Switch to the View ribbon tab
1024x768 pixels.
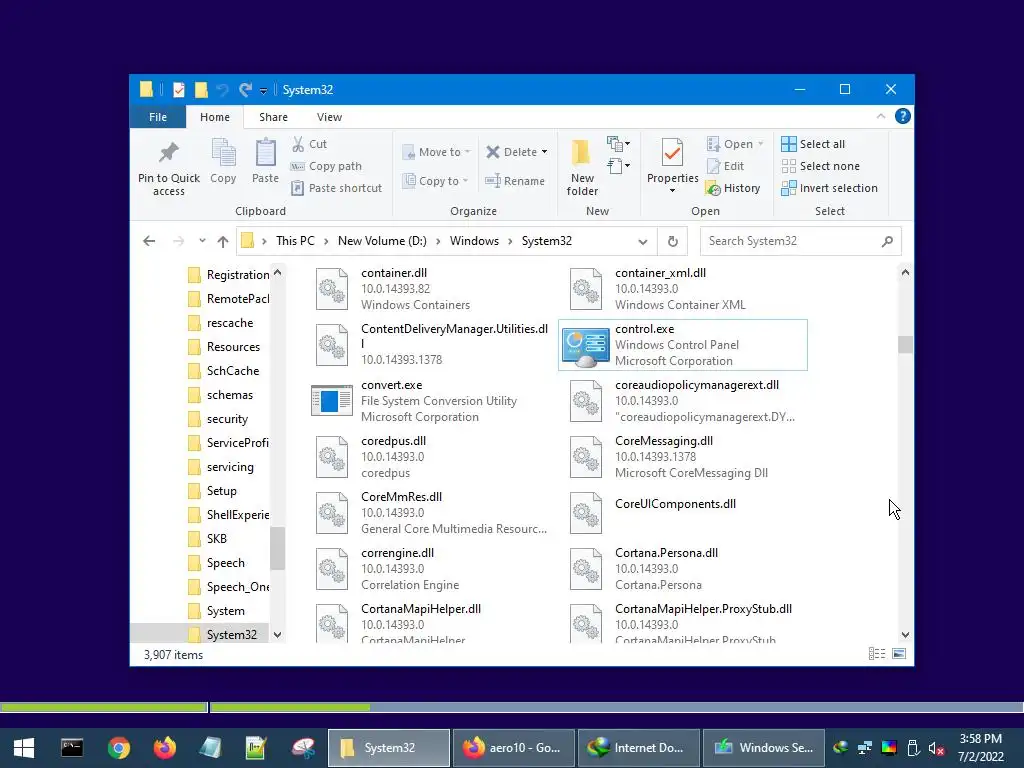[329, 117]
